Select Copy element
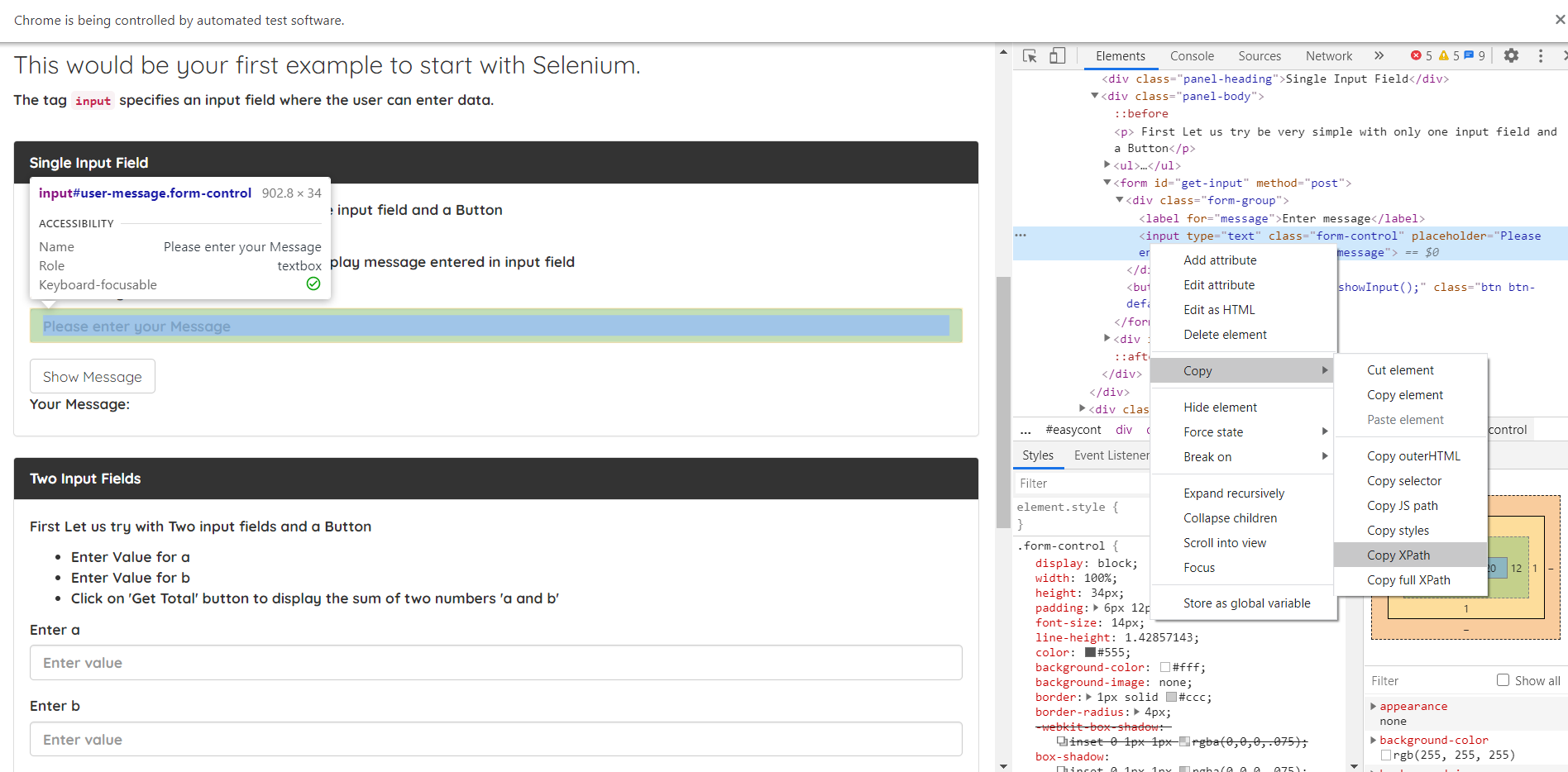The height and width of the screenshot is (772, 1568). [1411, 394]
